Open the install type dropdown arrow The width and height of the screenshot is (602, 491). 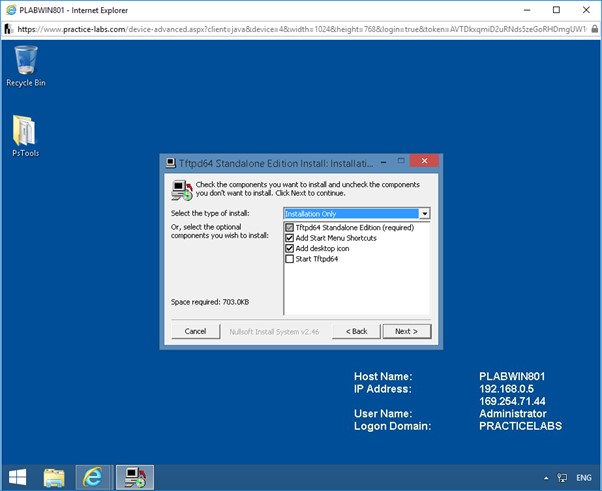coord(424,213)
